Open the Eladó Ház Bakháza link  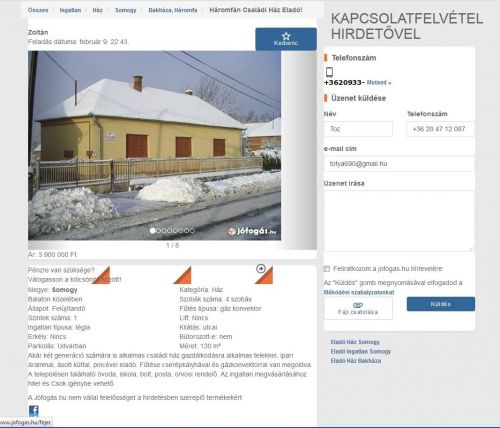click(356, 361)
